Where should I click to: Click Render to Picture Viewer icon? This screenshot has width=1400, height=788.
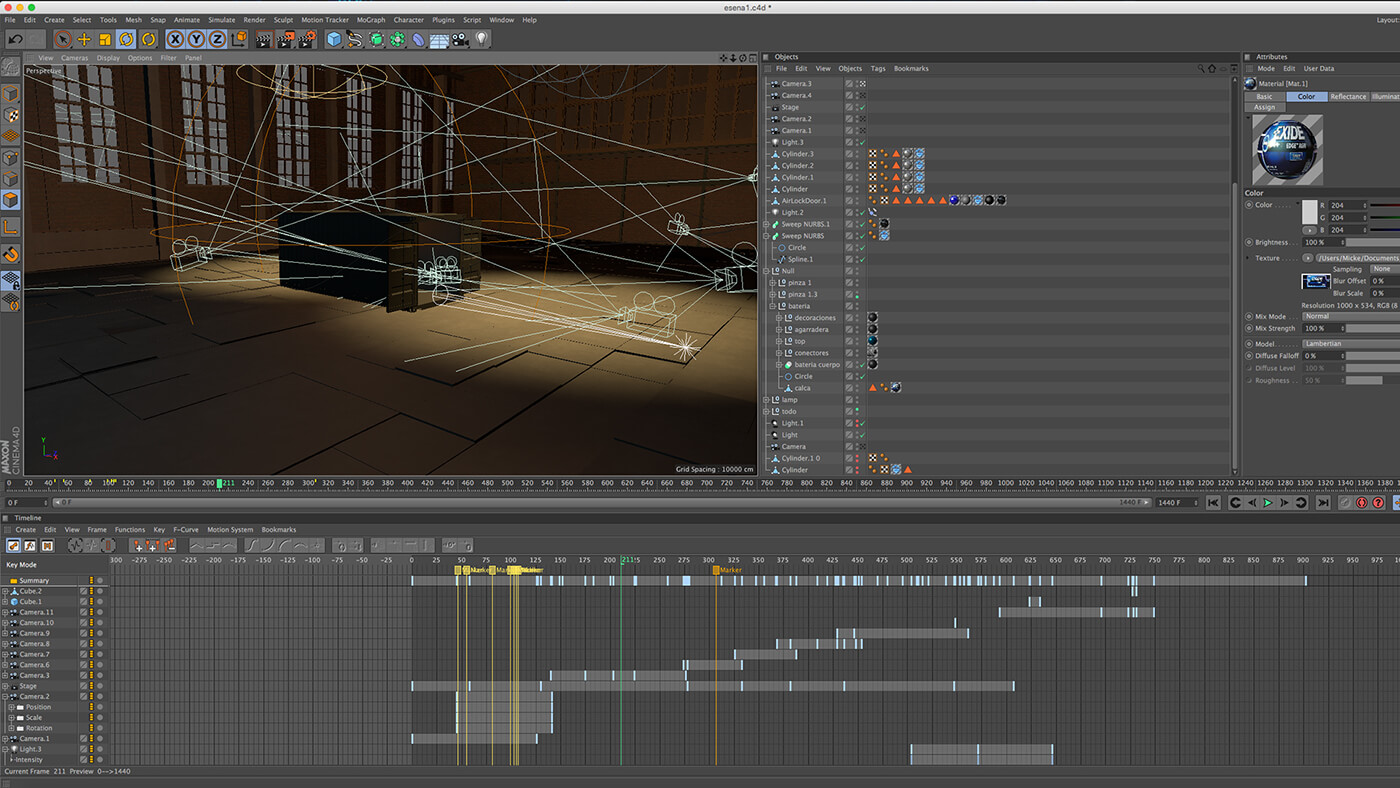click(285, 39)
